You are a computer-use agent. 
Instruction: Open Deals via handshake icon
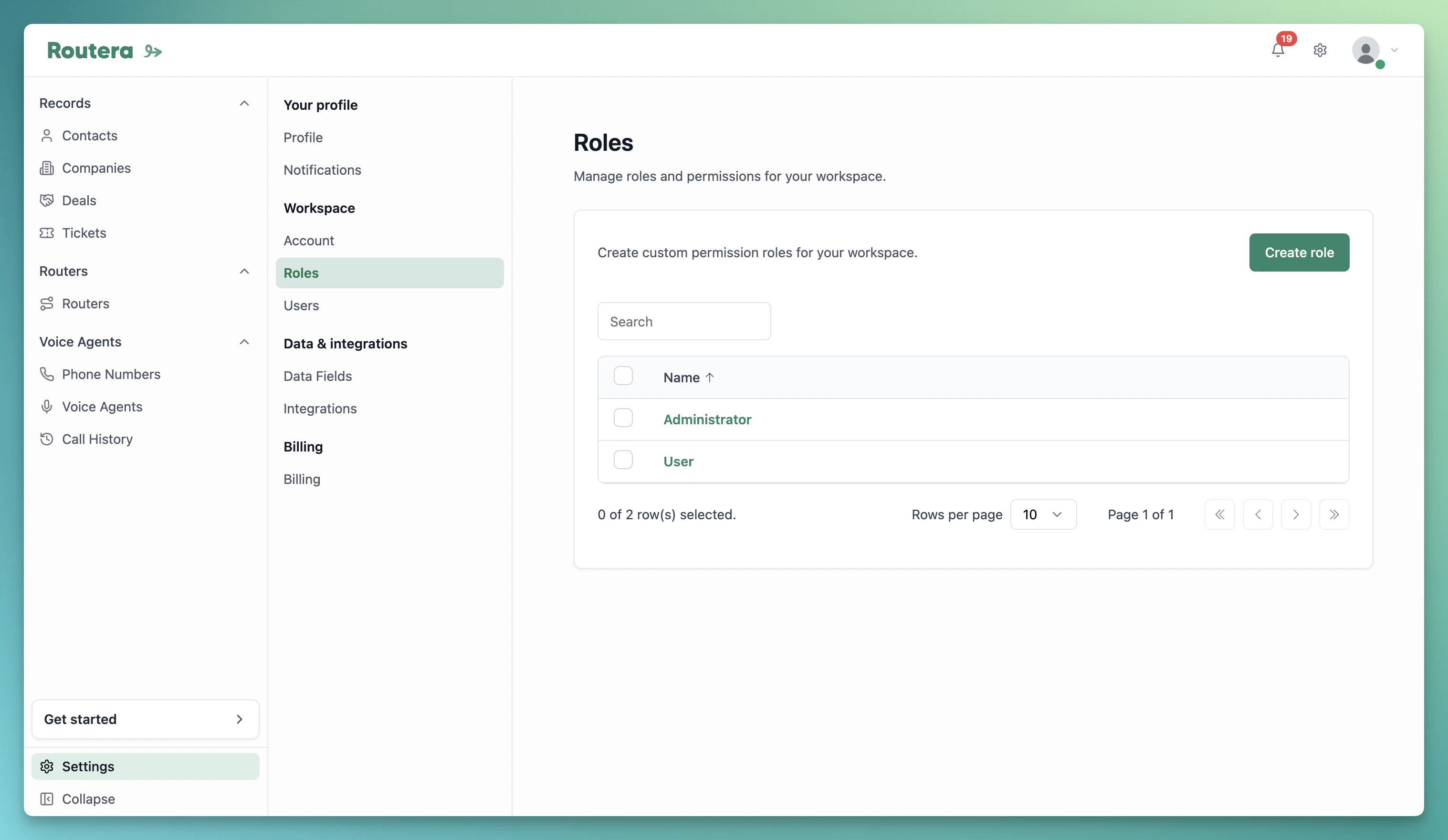[47, 200]
